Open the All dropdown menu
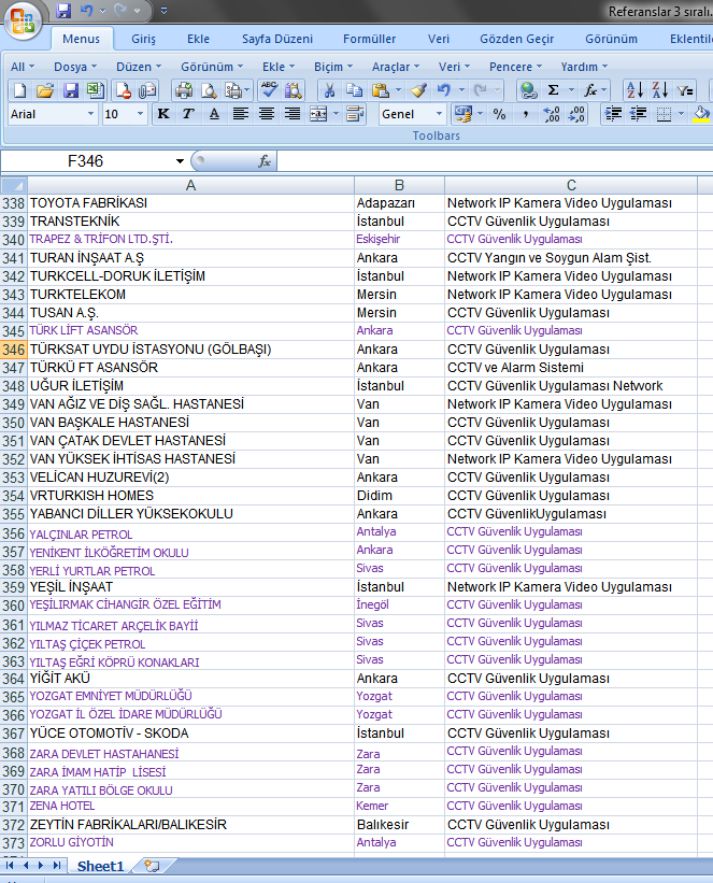Image resolution: width=713 pixels, height=883 pixels. tap(23, 67)
